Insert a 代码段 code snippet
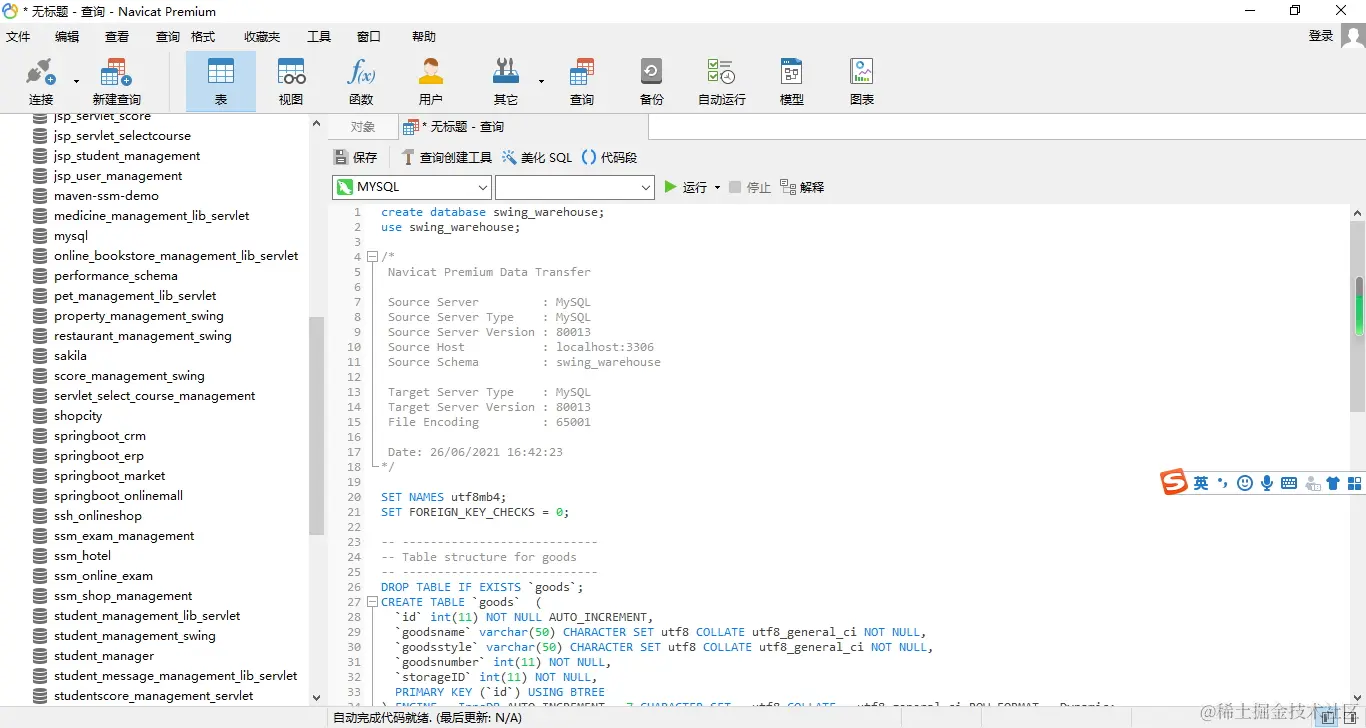1366x728 pixels. point(609,157)
